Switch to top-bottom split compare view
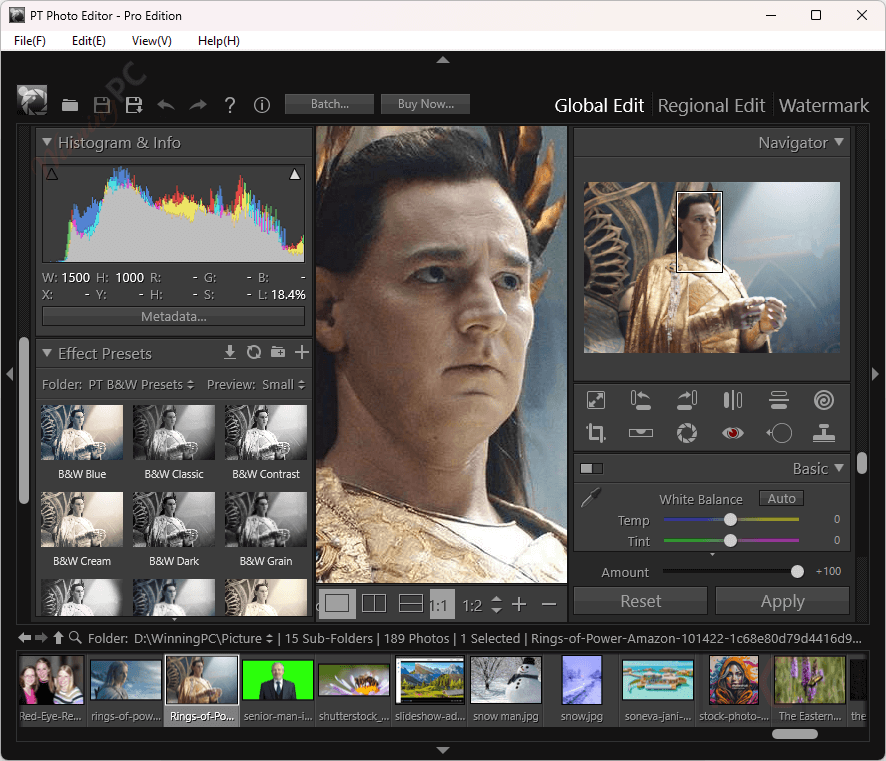This screenshot has height=761, width=886. tap(411, 604)
